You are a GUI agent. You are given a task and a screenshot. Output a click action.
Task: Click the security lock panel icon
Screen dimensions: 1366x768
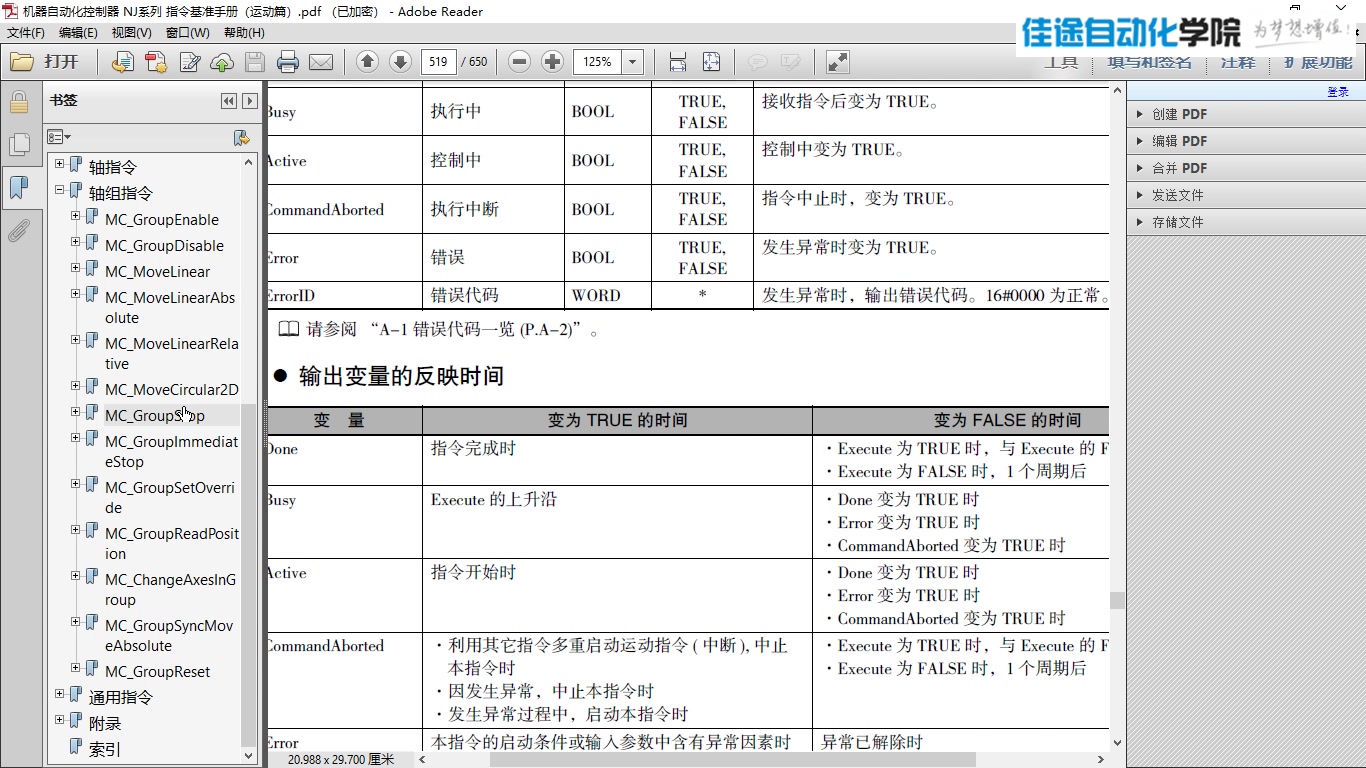[x=19, y=102]
